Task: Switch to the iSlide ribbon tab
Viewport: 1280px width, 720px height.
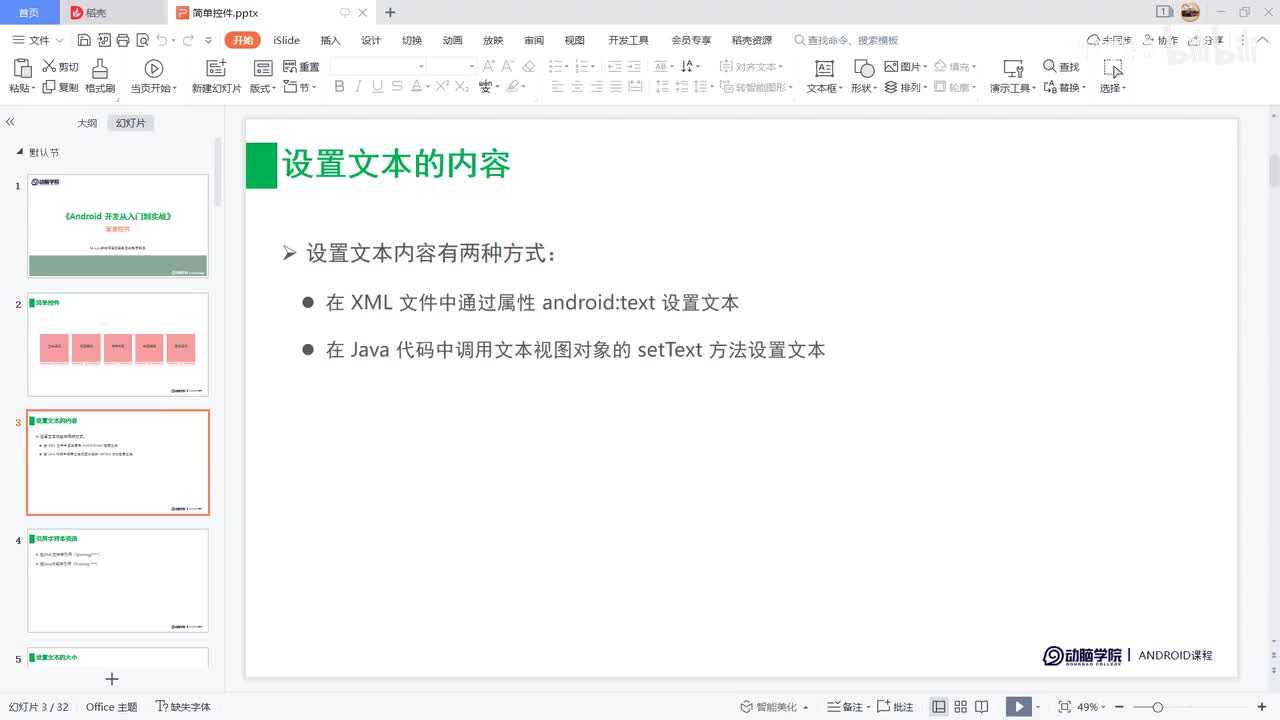Action: tap(287, 40)
